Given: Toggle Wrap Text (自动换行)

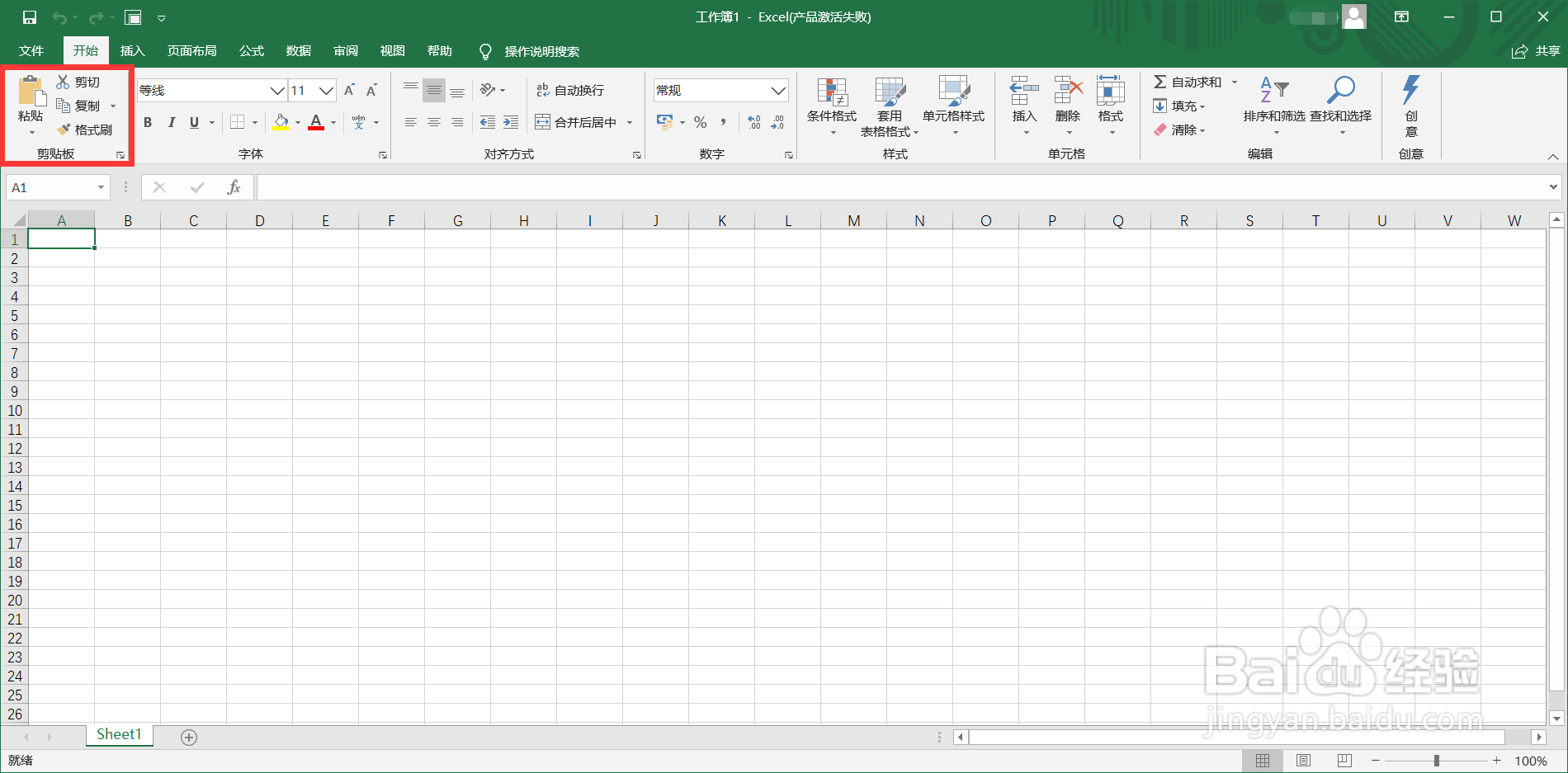Looking at the screenshot, I should click(x=570, y=90).
